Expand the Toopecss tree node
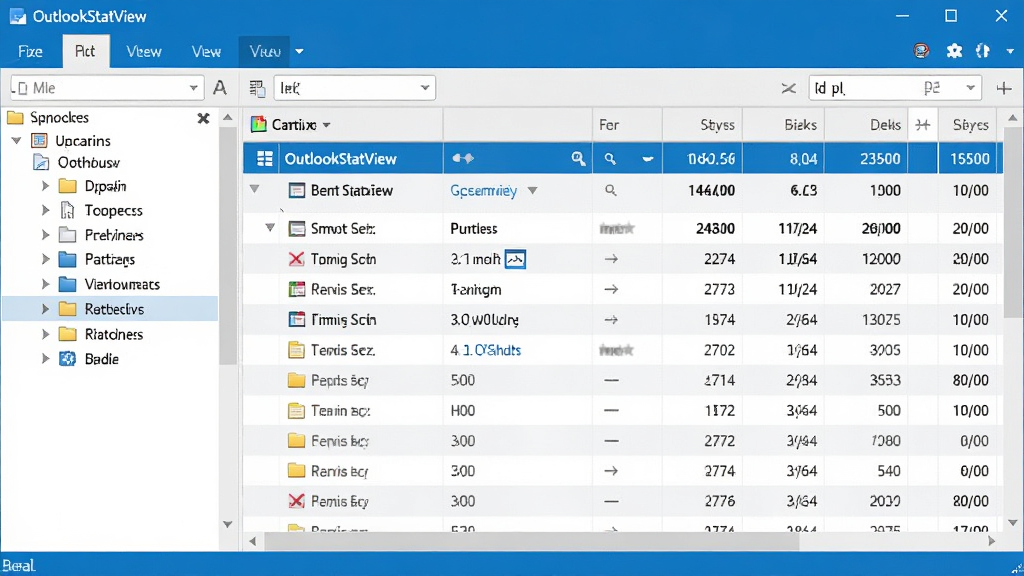 point(45,210)
